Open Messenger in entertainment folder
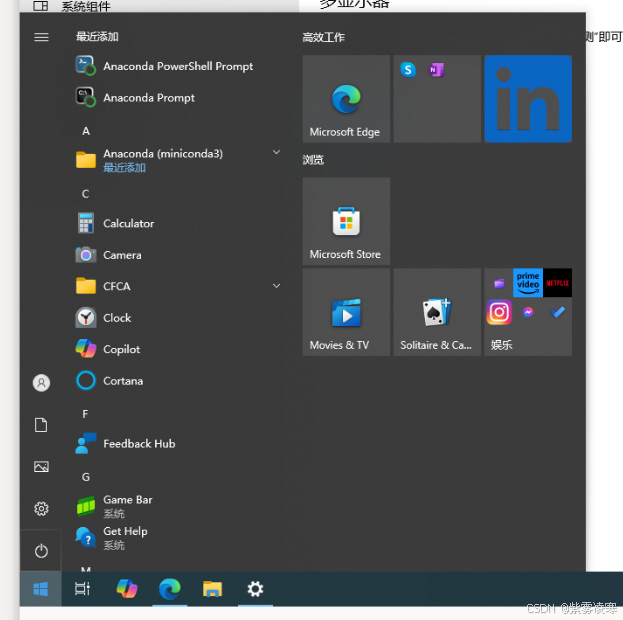The image size is (623, 620). [x=528, y=312]
